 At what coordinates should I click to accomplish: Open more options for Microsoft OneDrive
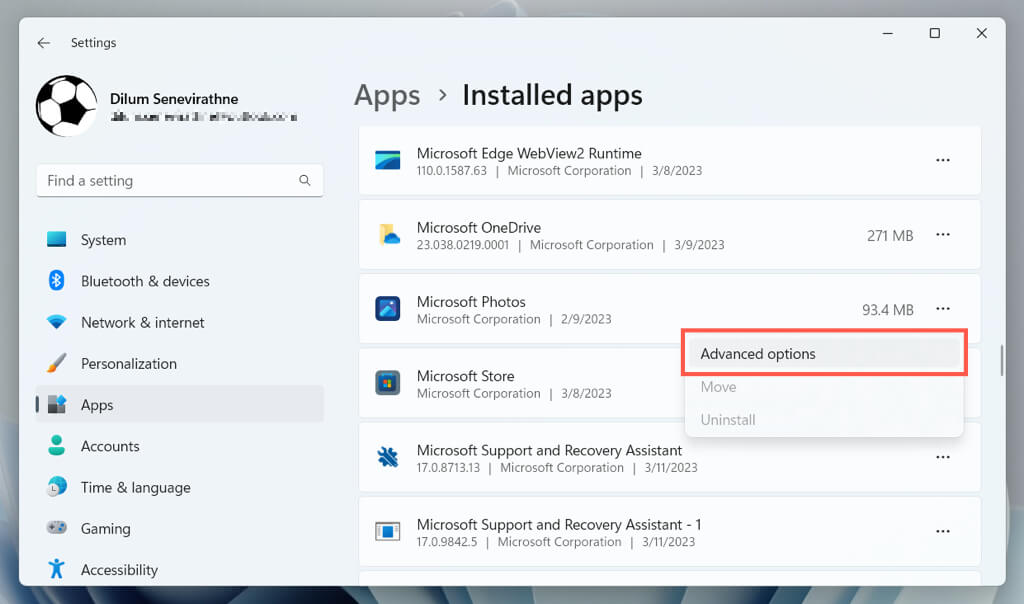tap(942, 235)
